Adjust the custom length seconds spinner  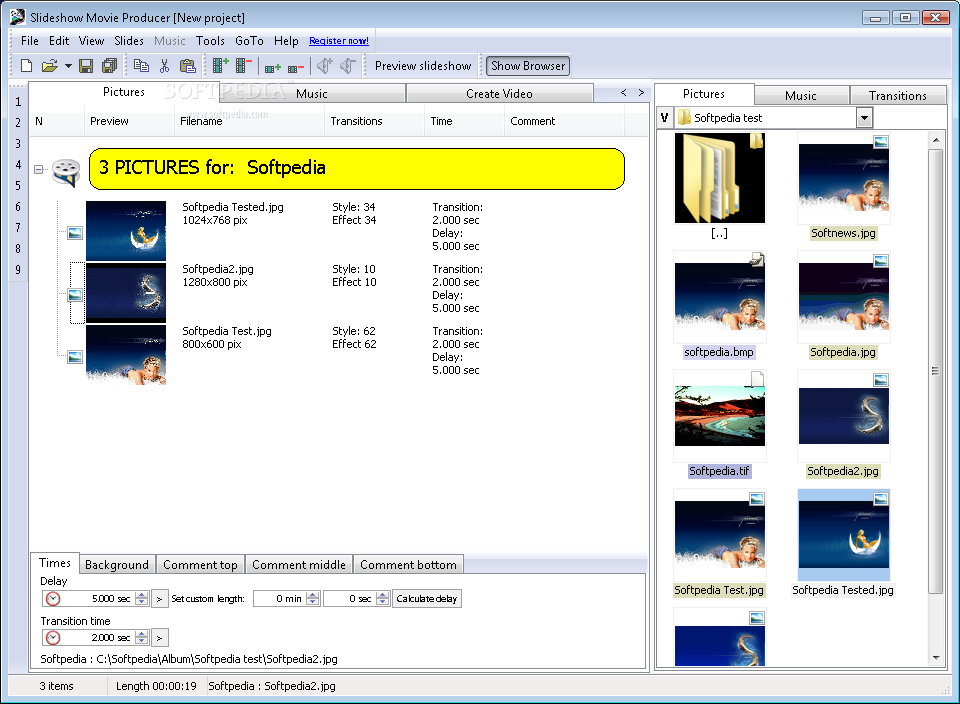(383, 599)
